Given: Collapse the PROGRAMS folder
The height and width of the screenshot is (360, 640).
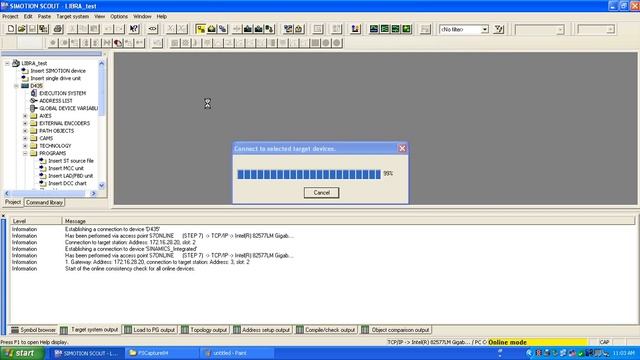Looking at the screenshot, I should pos(25,153).
